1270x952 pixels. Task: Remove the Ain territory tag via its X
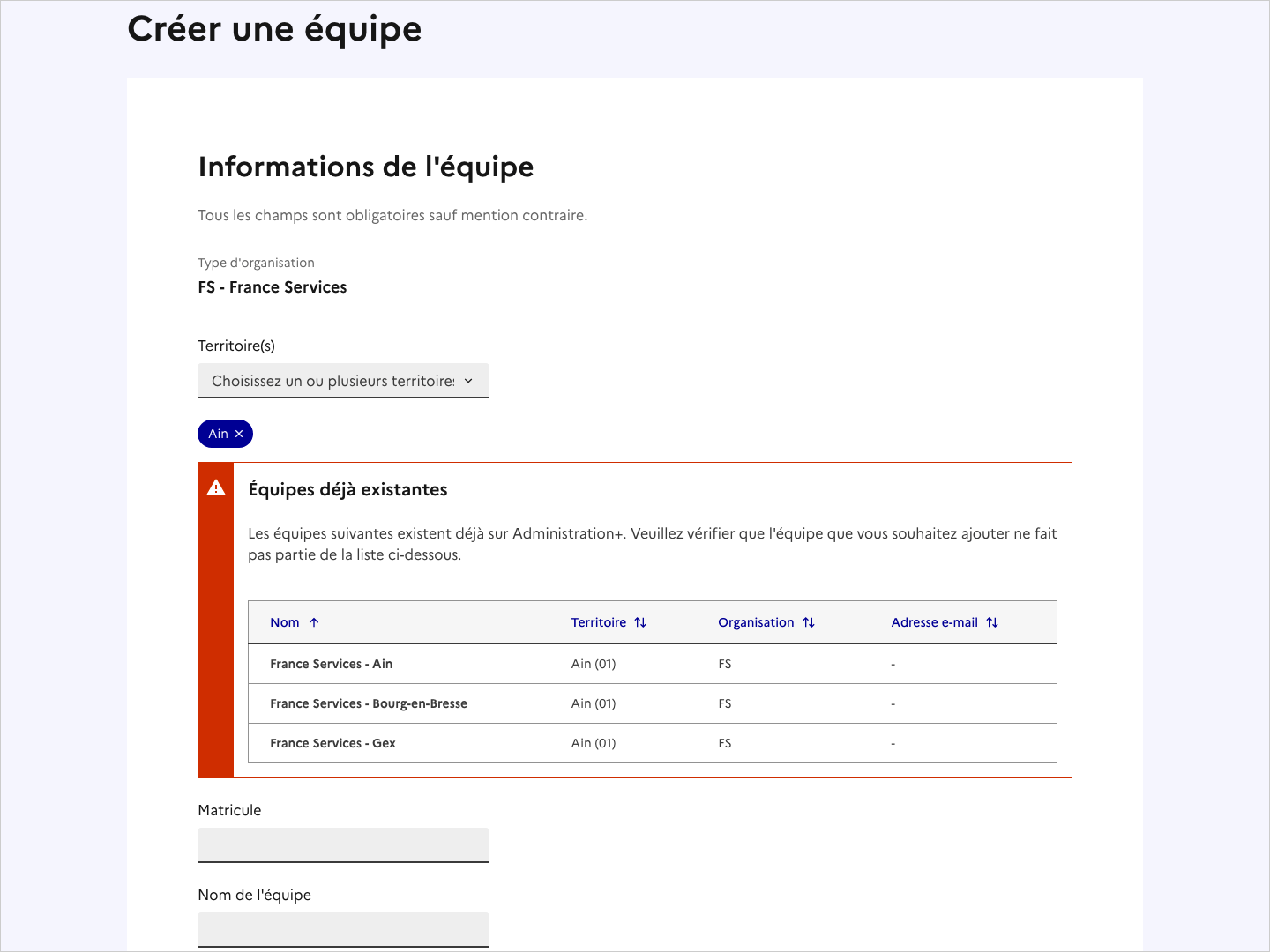[239, 433]
